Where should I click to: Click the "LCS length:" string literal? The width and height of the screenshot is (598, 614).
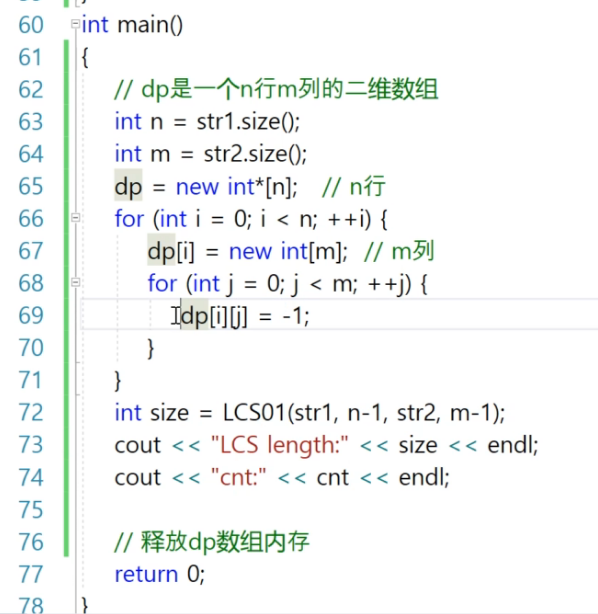280,445
